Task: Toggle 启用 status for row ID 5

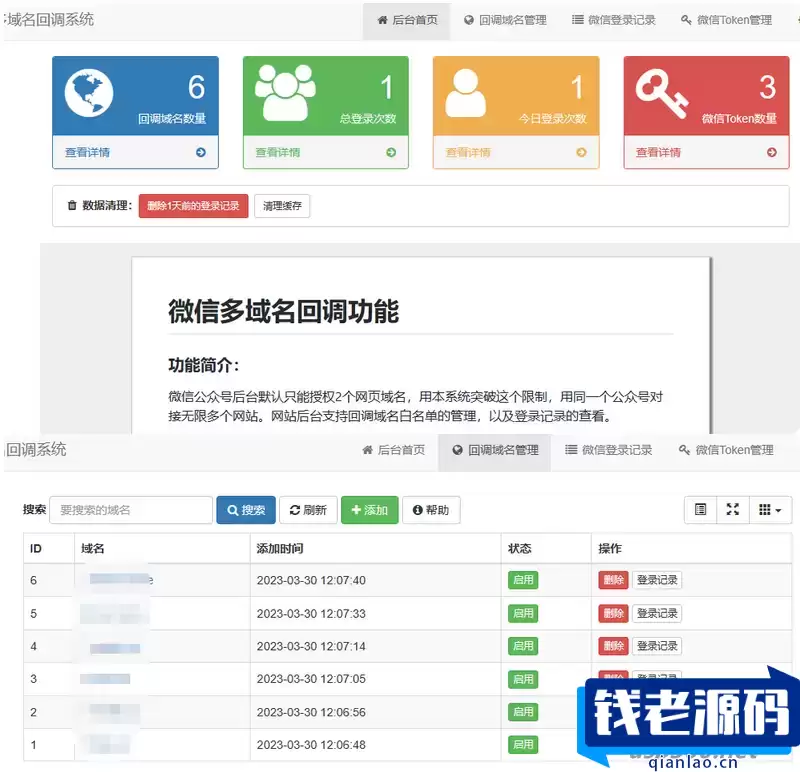Action: click(x=523, y=613)
